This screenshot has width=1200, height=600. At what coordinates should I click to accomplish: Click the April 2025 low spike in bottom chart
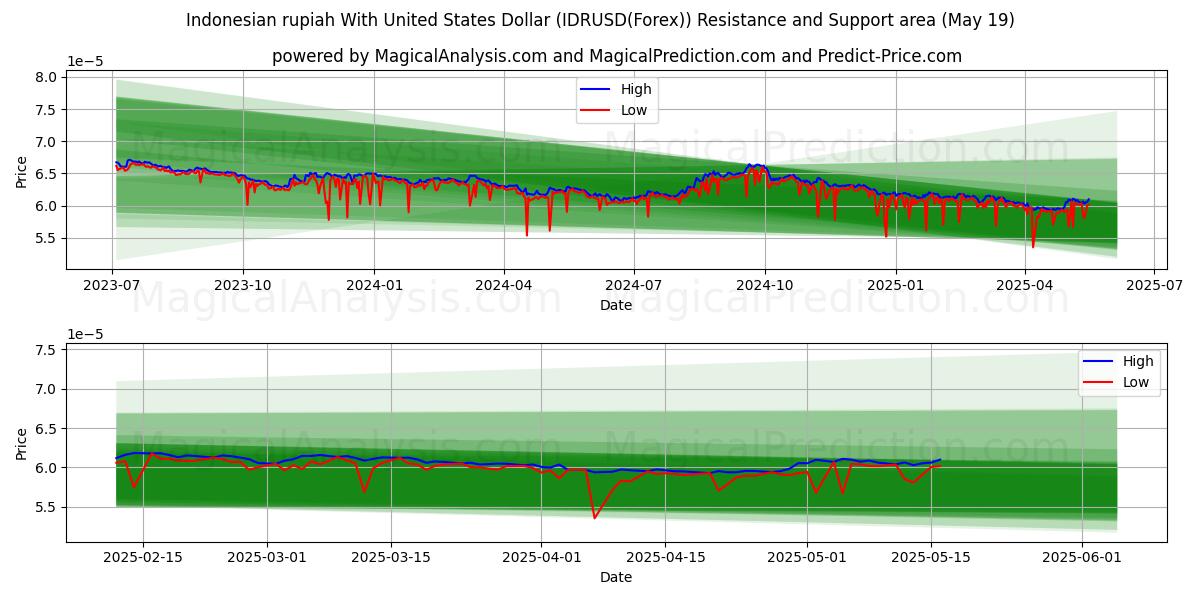594,516
